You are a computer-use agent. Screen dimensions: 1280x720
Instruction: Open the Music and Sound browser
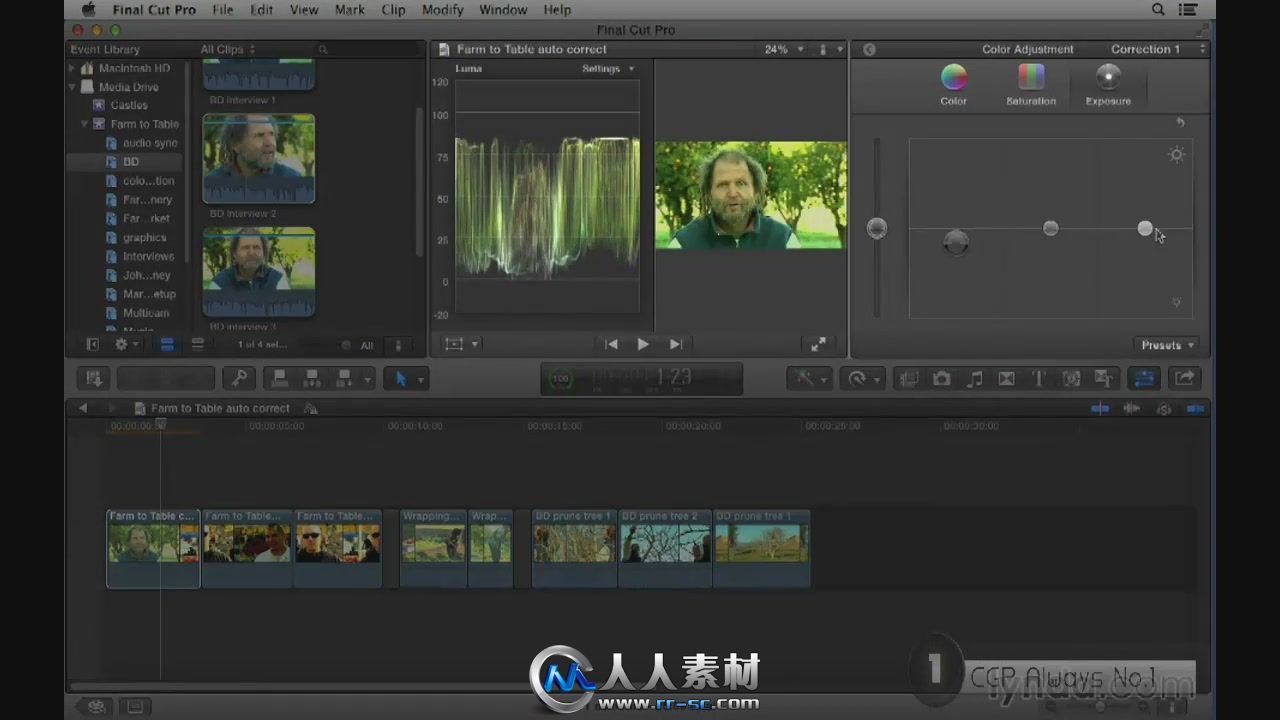pos(975,379)
